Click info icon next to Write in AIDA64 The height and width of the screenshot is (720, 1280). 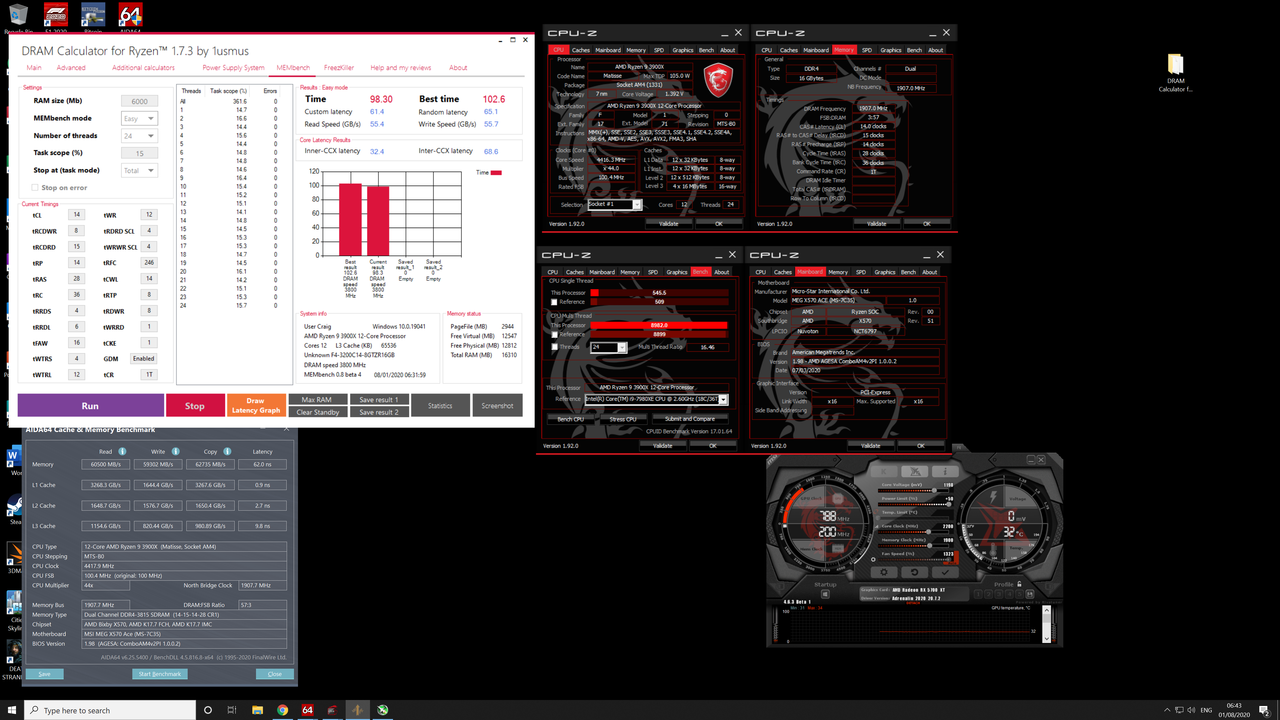176,451
